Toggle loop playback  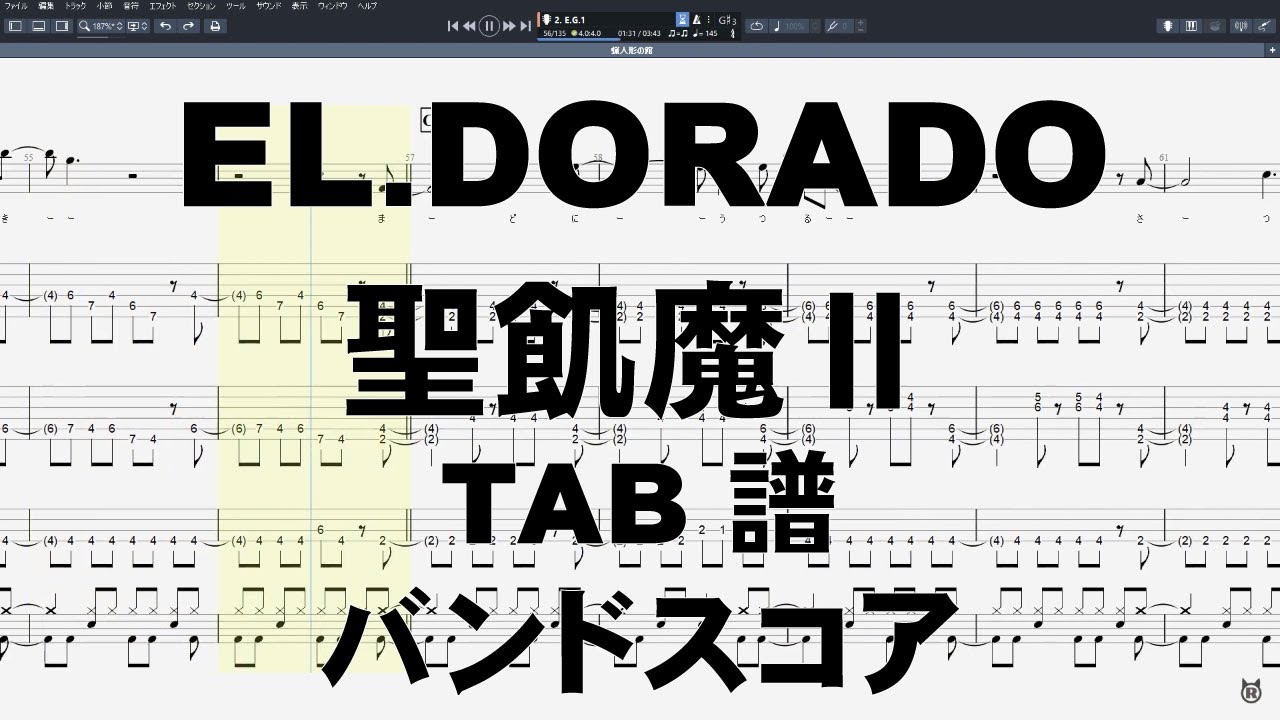pyautogui.click(x=757, y=26)
